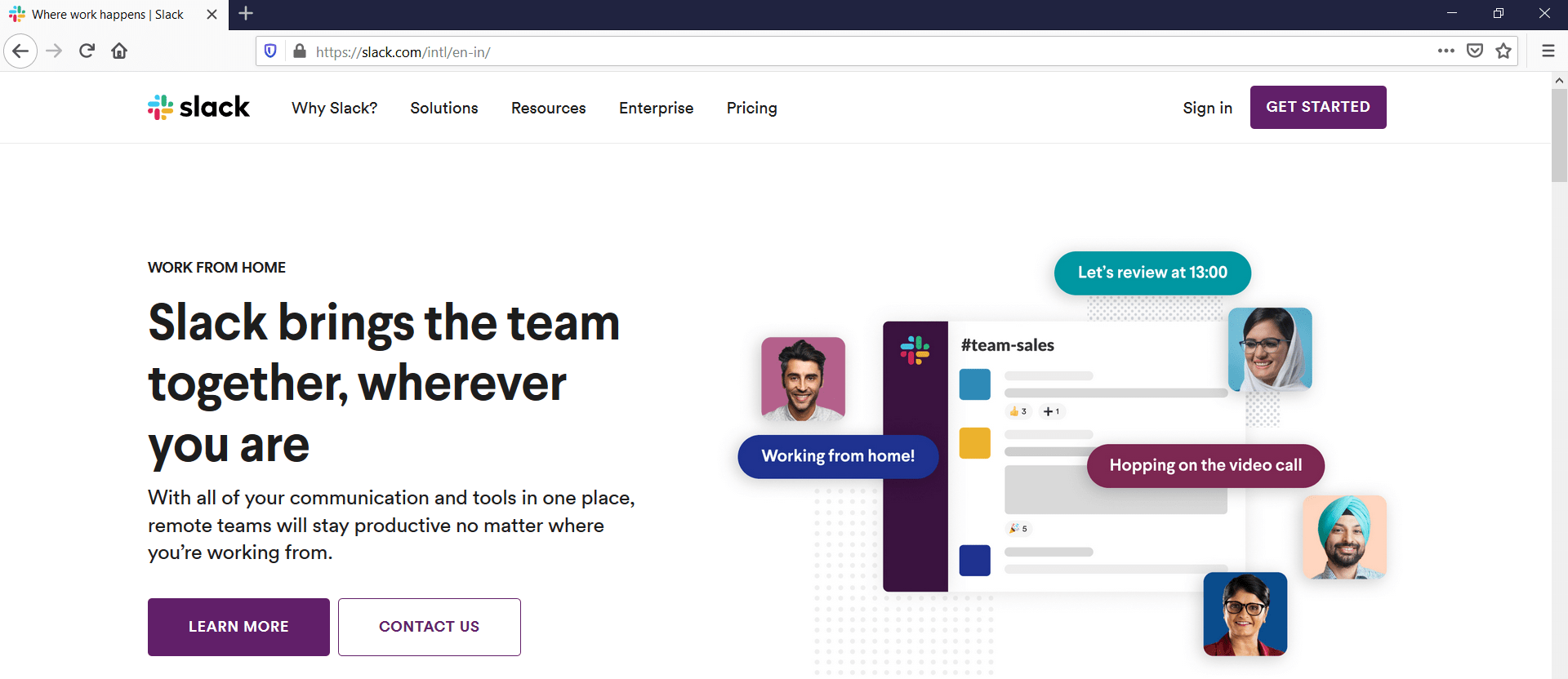Screen dimensions: 1568x679
Task: Click the 'Slack brings the team together' headline
Action: point(384,384)
